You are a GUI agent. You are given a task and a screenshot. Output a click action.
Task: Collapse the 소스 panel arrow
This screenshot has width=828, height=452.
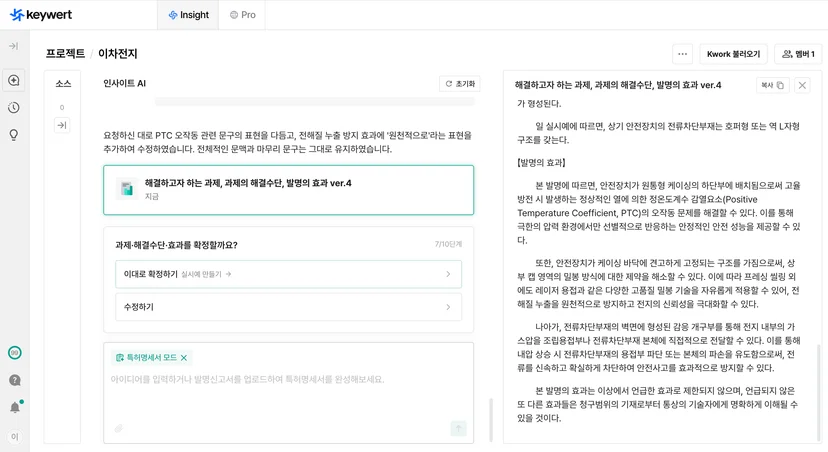tap(62, 125)
